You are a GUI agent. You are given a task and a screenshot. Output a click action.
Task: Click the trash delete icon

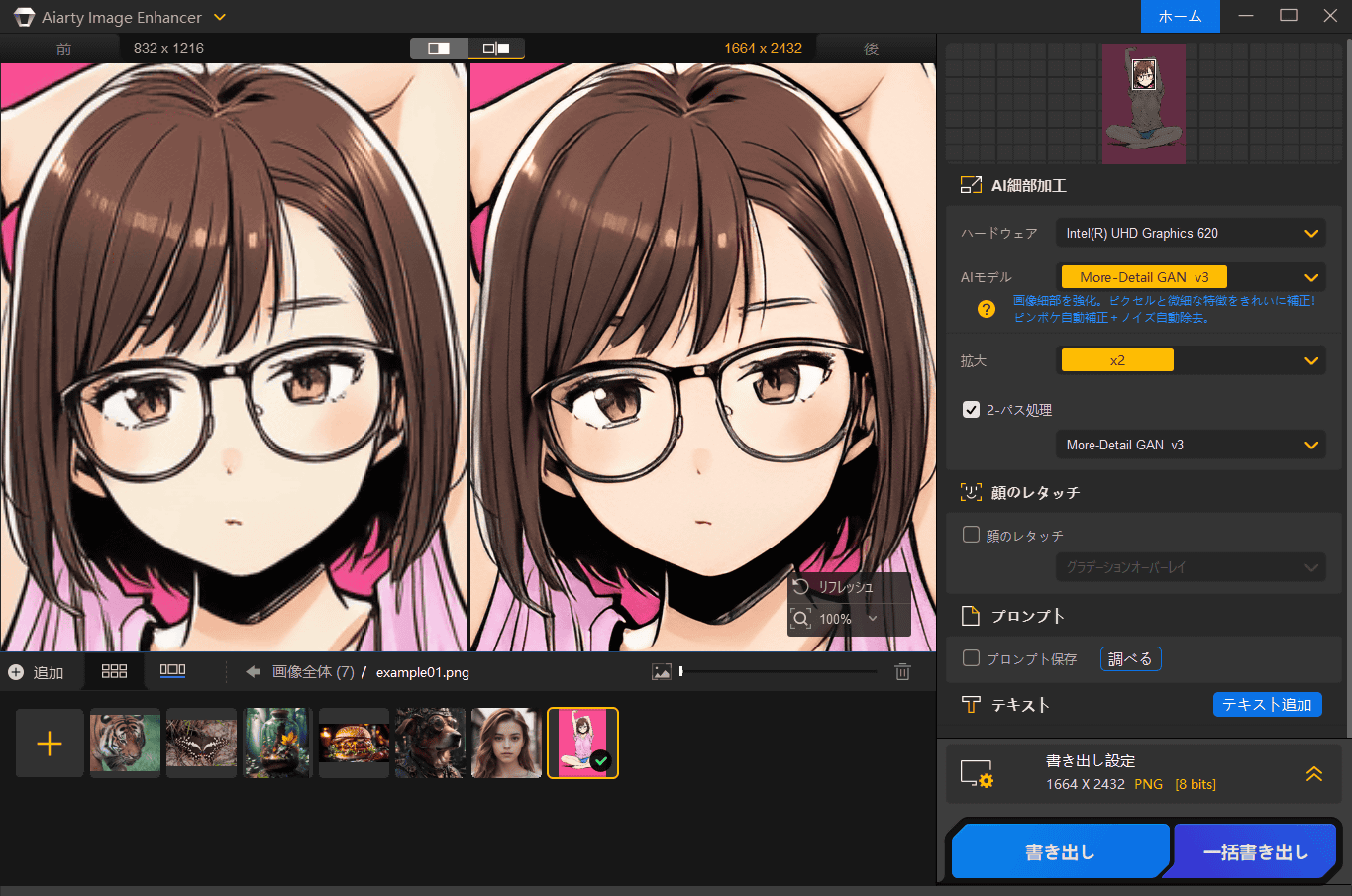[x=902, y=672]
